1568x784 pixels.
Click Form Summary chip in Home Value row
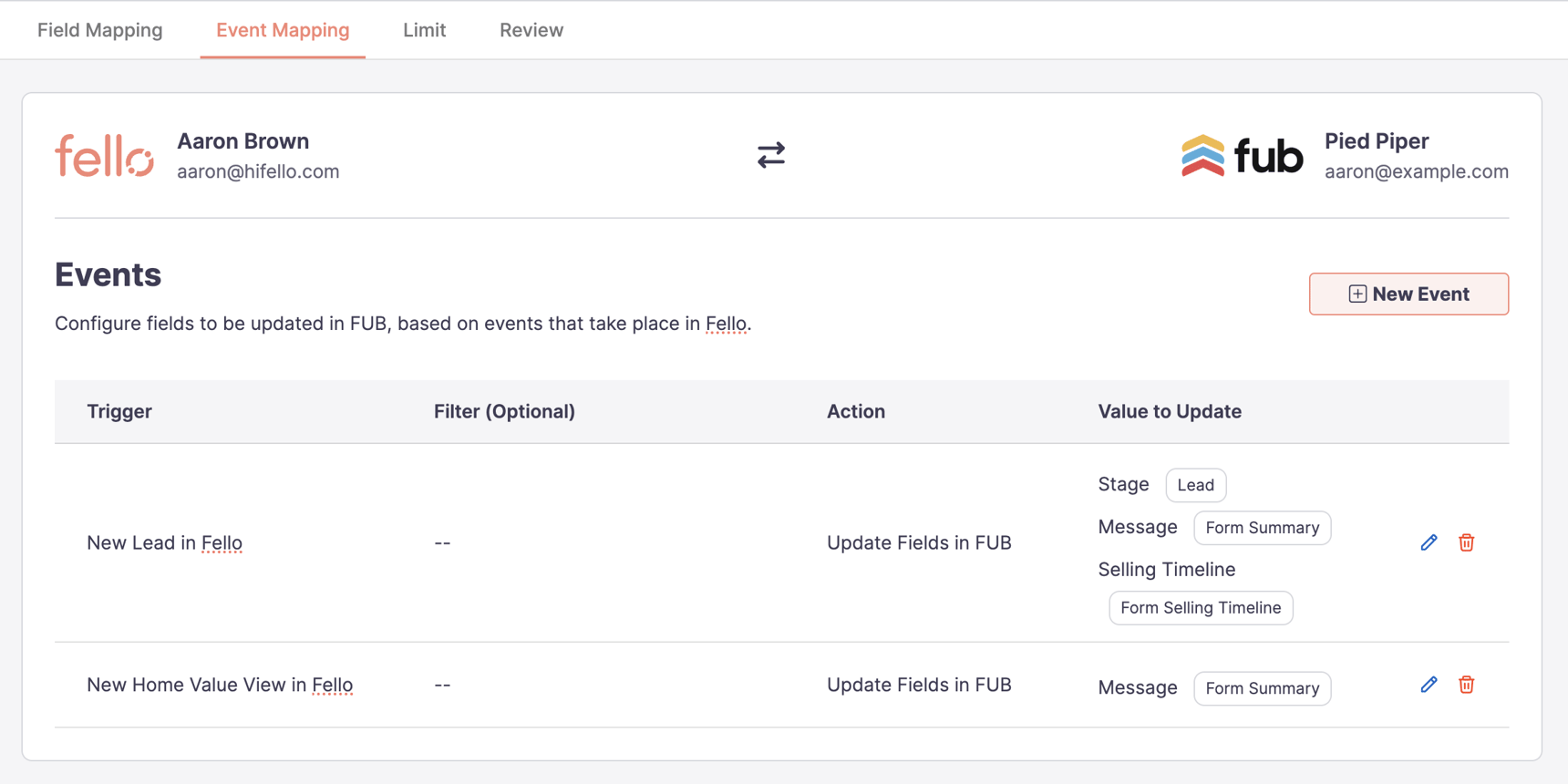[1262, 688]
